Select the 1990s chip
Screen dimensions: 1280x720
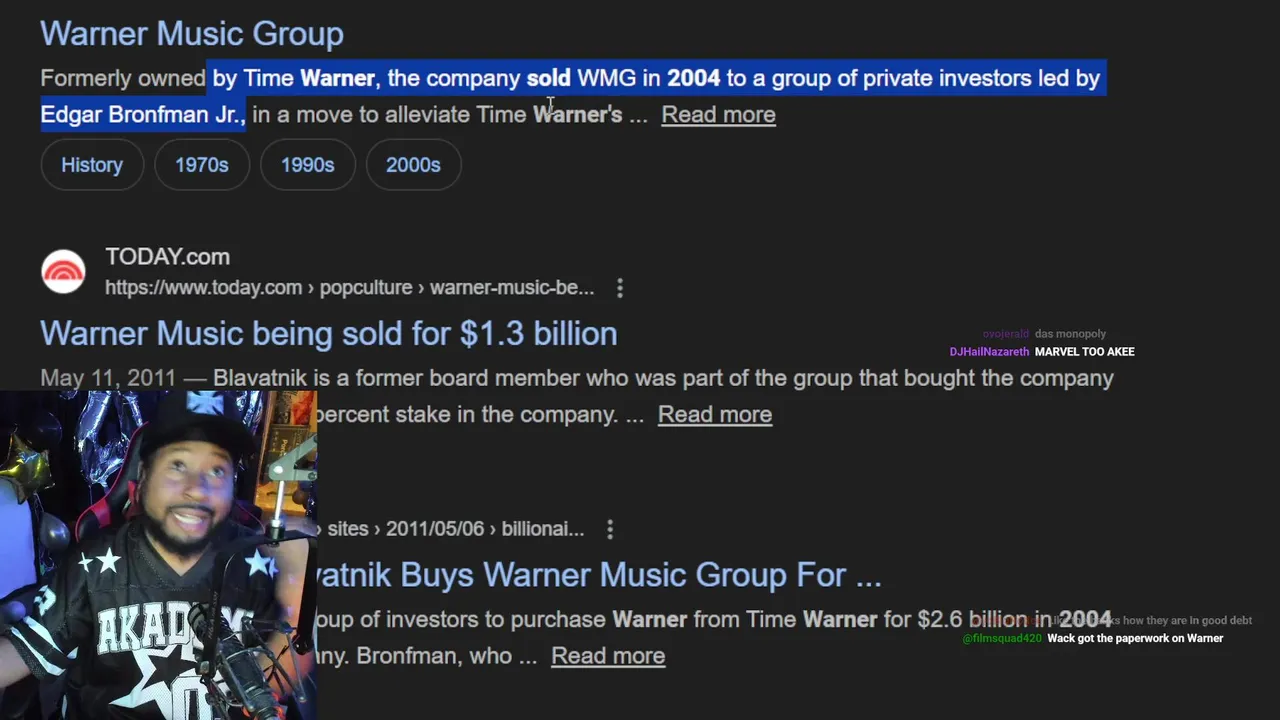(307, 165)
